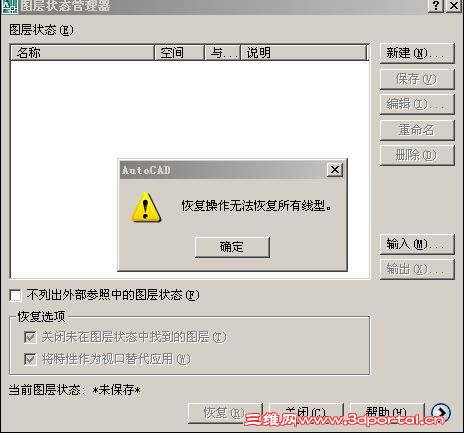Toggle 关闭未在图层状态中找到的图层 checkbox
This screenshot has height=433, width=464.
(x=30, y=337)
